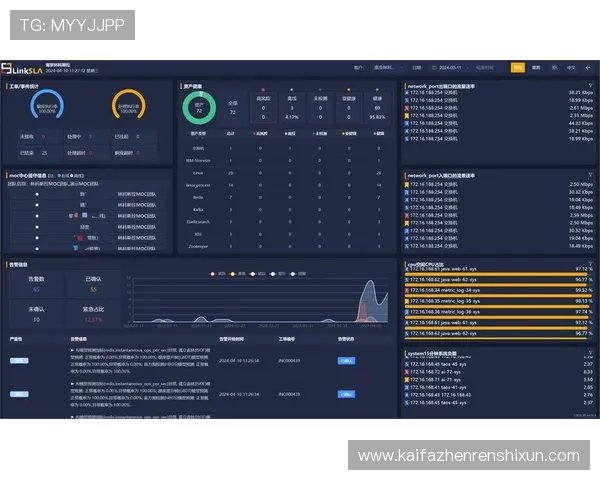Select the tab right of orange tab
Image resolution: width=600 pixels, height=480 pixels.
coord(536,68)
